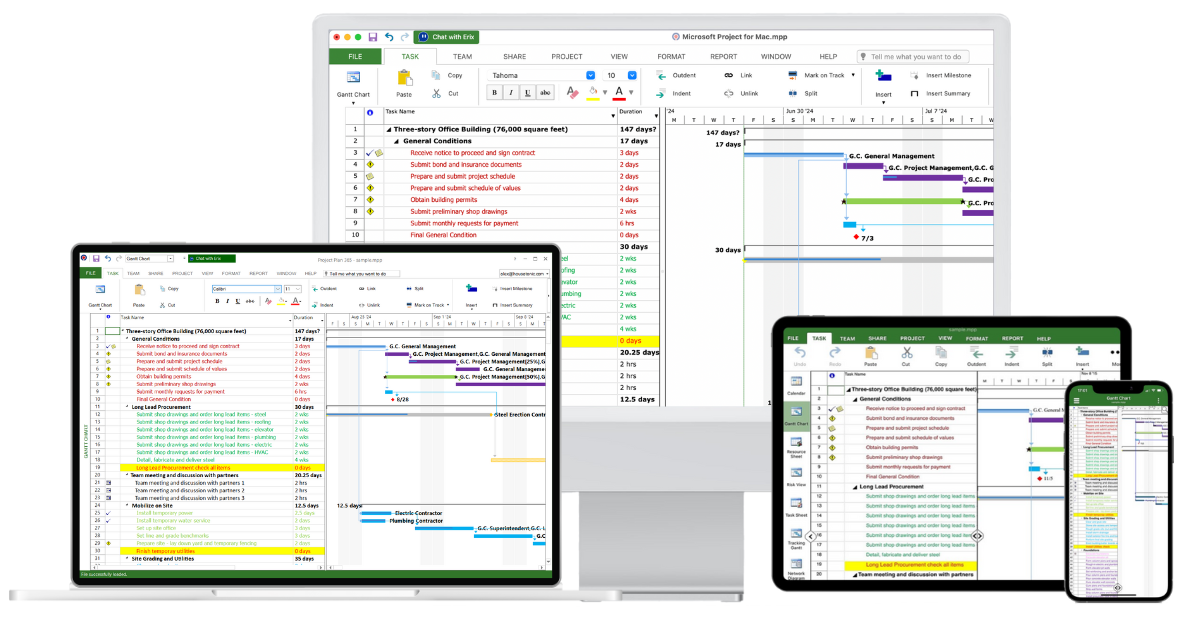Tap the Split icon on the iPad toolbar

point(1047,352)
